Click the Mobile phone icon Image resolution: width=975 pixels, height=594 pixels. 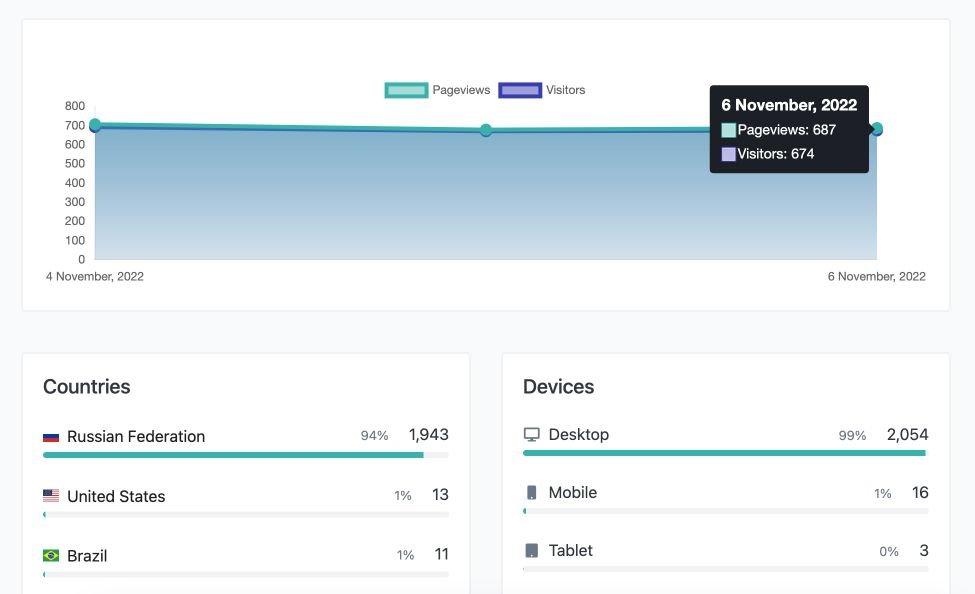pyautogui.click(x=532, y=493)
